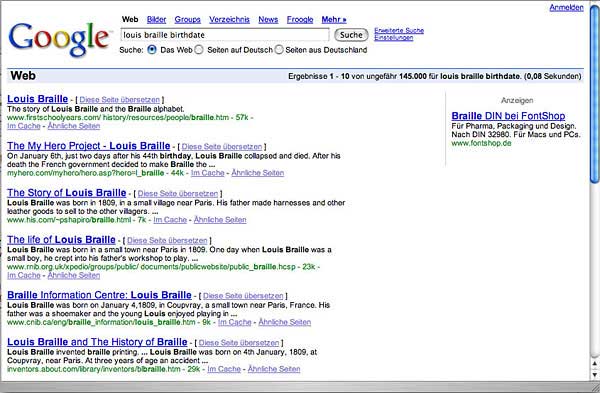The height and width of the screenshot is (393, 600).
Task: Open 'Ähnliche Seiten' for his.com result
Action: coord(220,220)
